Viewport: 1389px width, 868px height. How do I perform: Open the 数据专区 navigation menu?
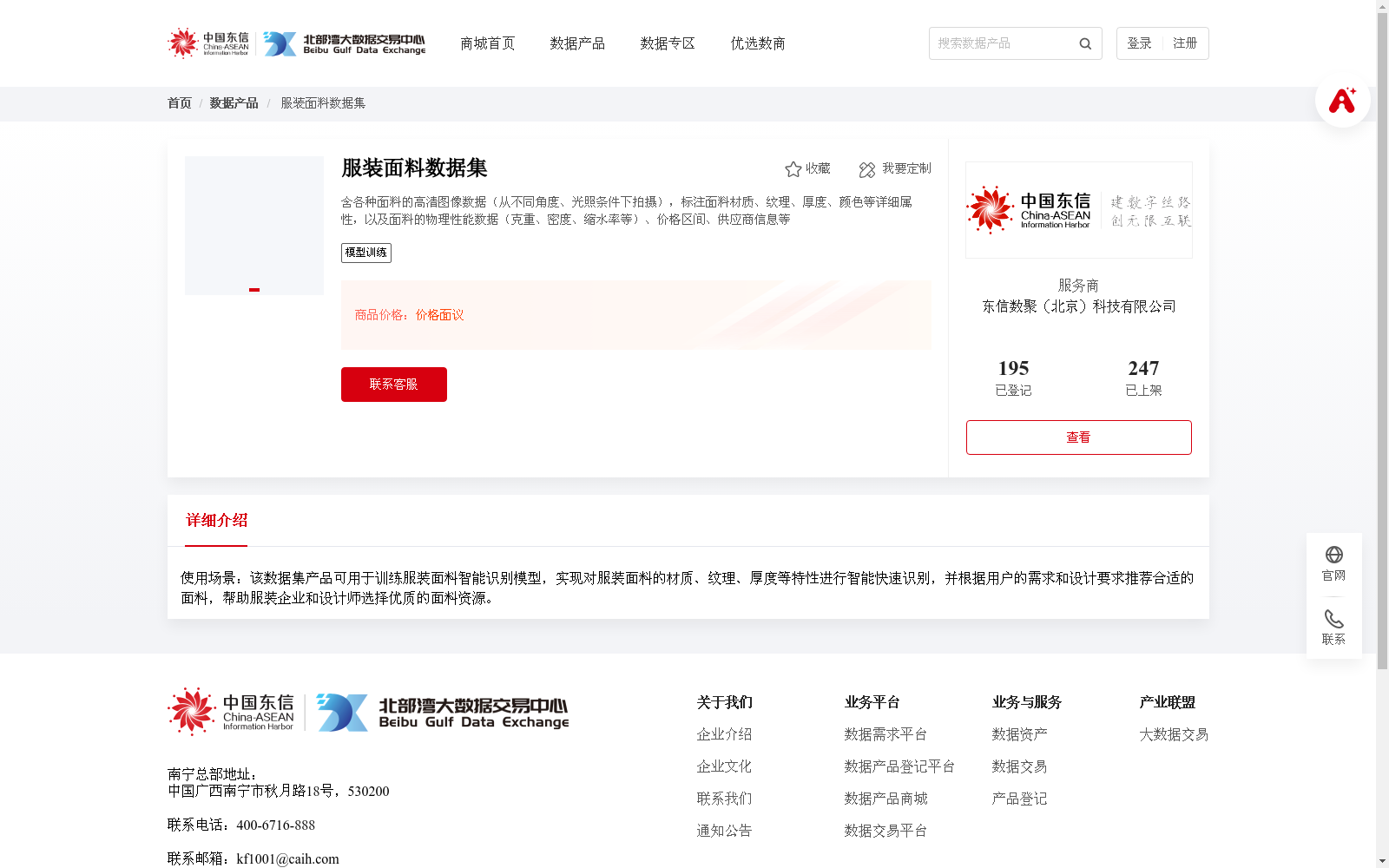(668, 43)
